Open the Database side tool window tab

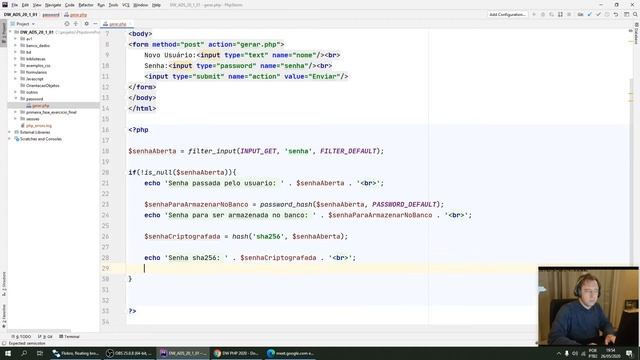tap(636, 33)
